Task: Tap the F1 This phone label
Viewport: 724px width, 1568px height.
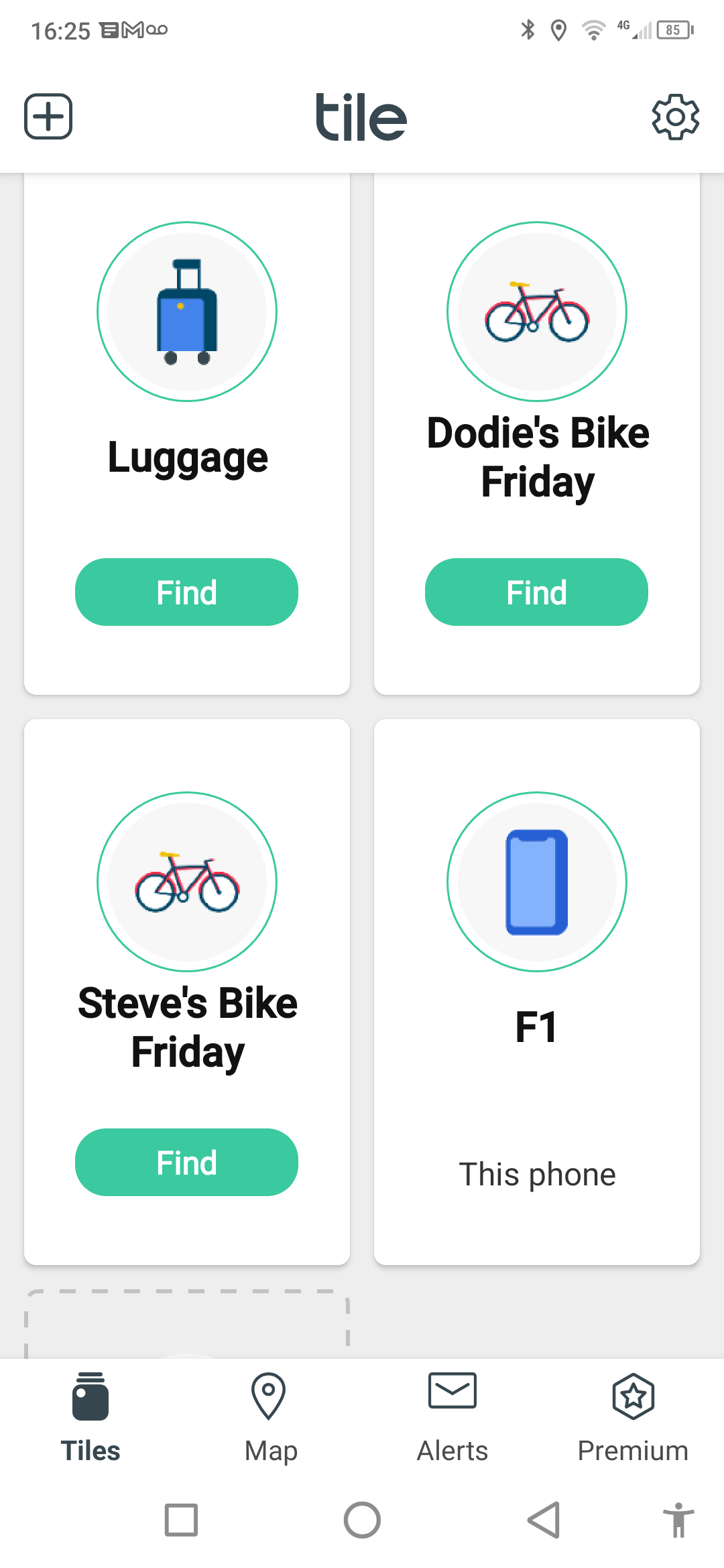Action: [x=537, y=1174]
